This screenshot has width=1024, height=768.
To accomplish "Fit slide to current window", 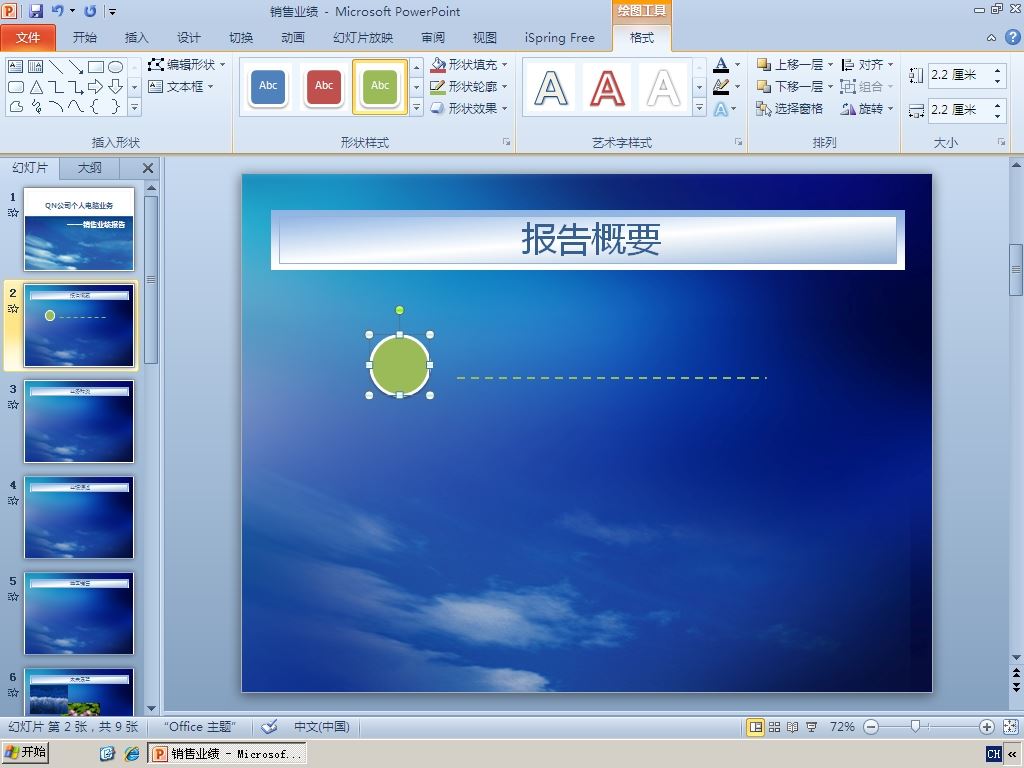I will point(1010,727).
